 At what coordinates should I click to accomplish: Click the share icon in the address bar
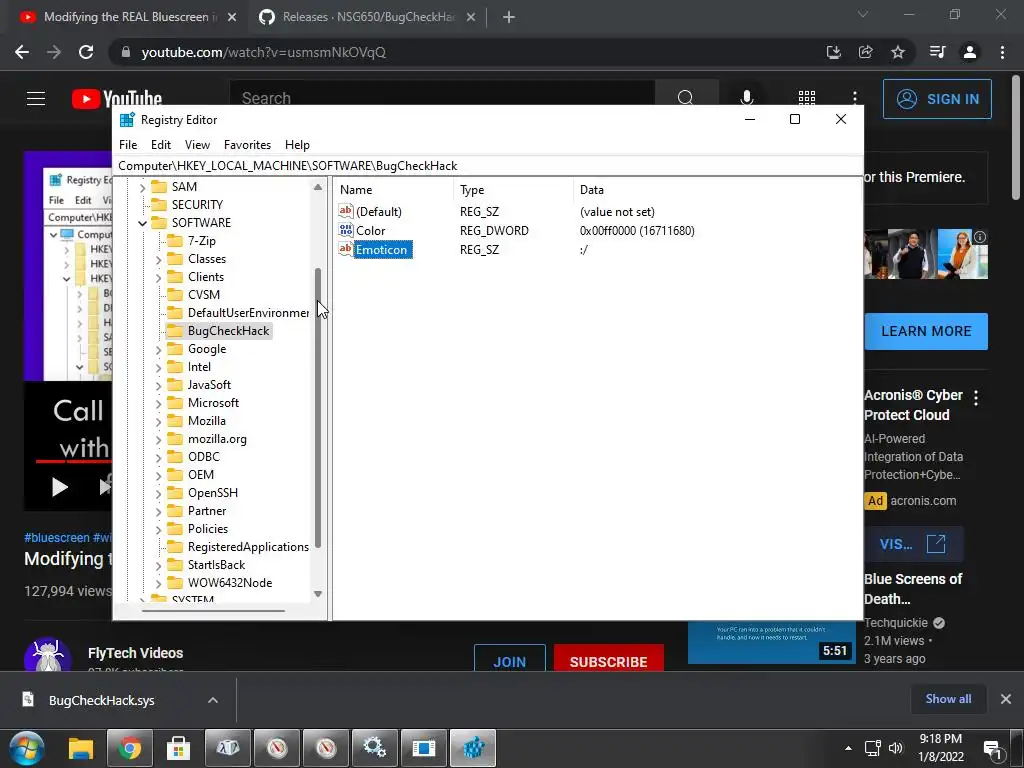click(x=866, y=52)
